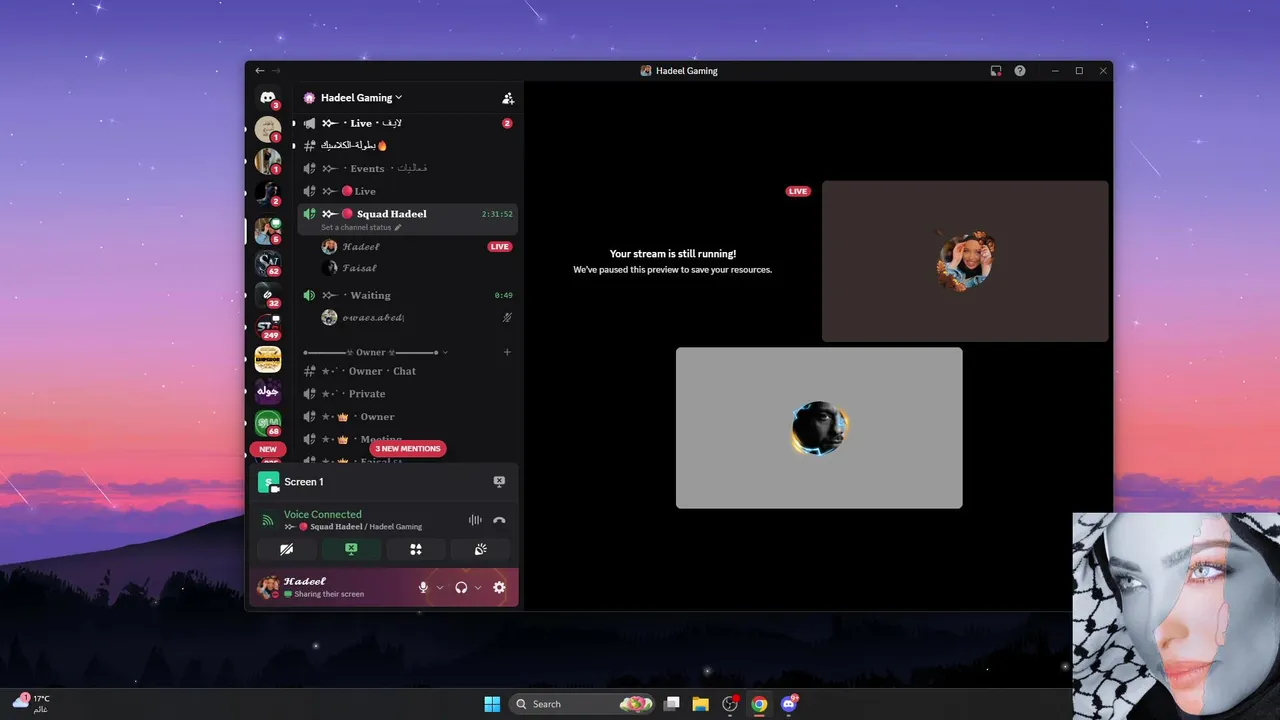Toggle noise suppression waveform icon
The image size is (1280, 720).
(475, 520)
